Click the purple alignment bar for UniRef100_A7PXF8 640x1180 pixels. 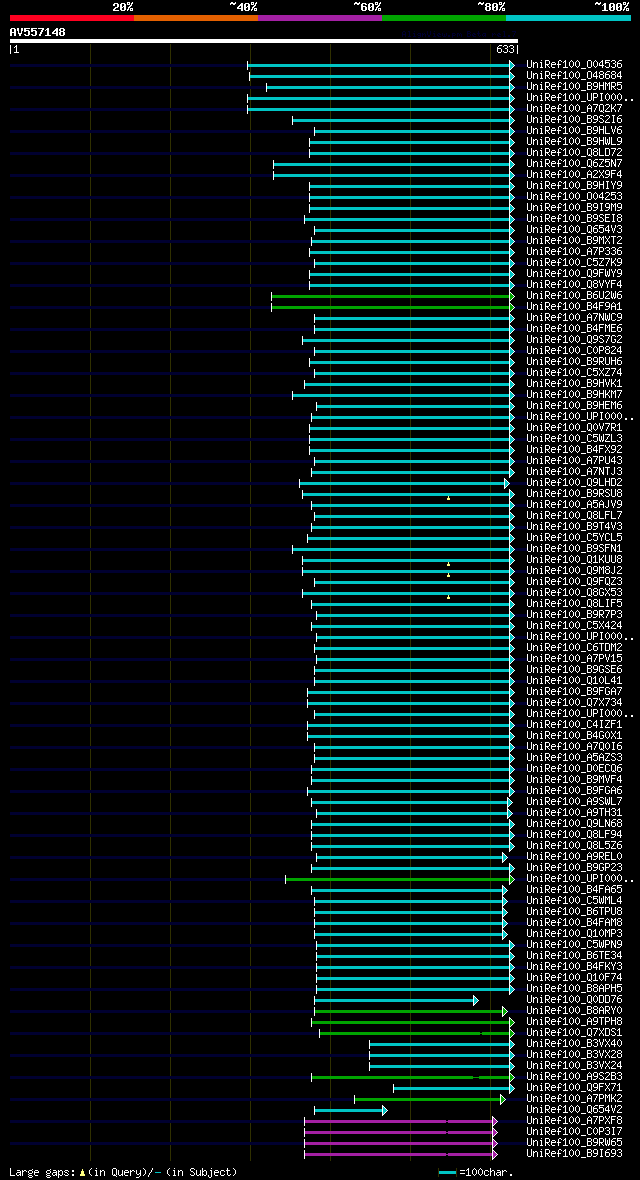401,1121
